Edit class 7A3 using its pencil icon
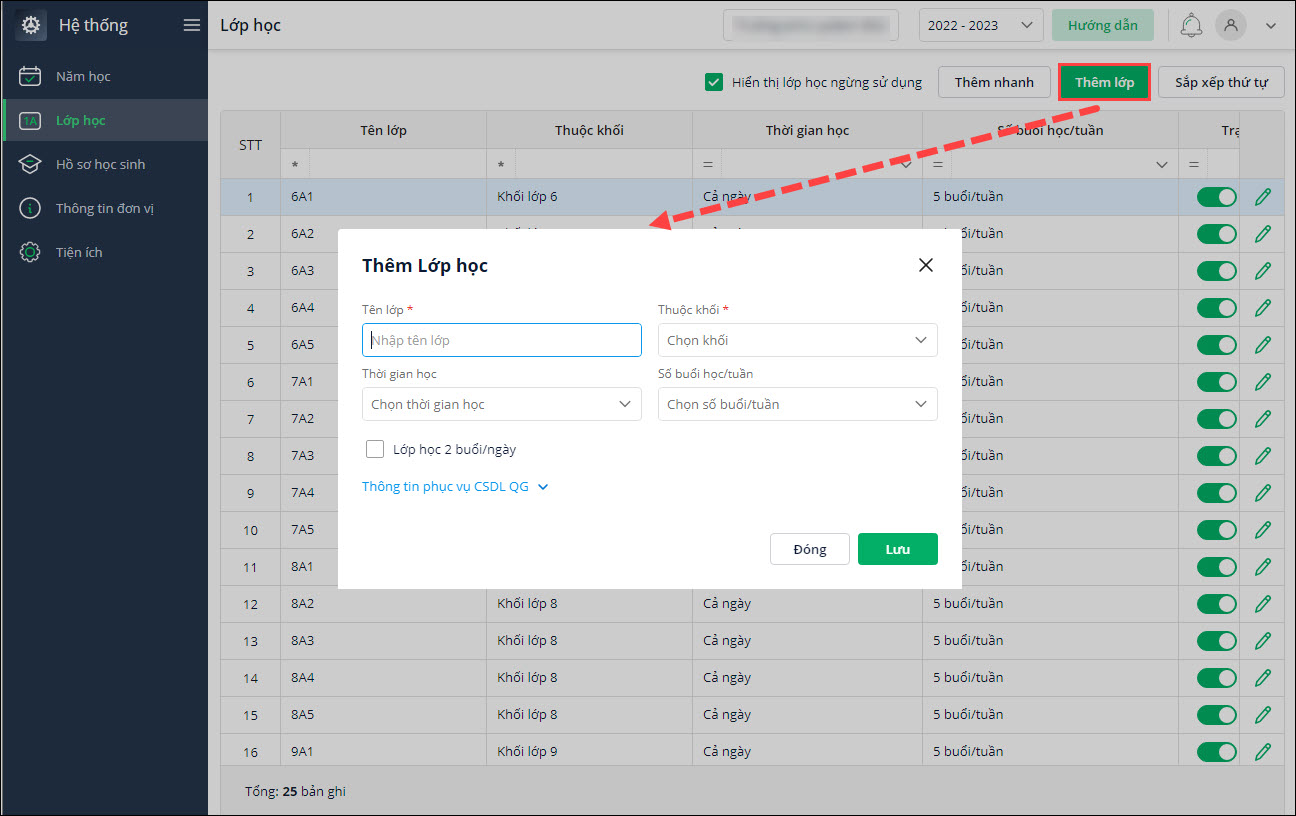1296x816 pixels. coord(1263,455)
